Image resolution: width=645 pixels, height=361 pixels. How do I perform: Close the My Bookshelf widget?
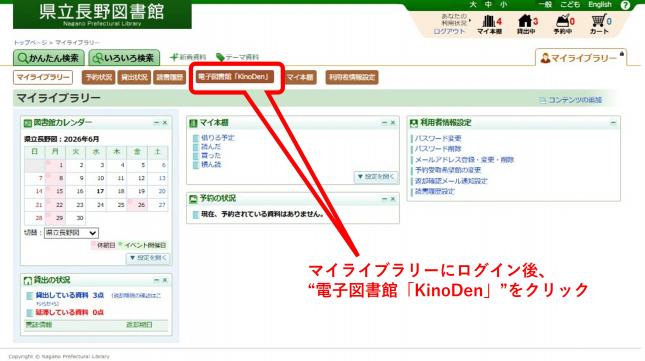[393, 123]
